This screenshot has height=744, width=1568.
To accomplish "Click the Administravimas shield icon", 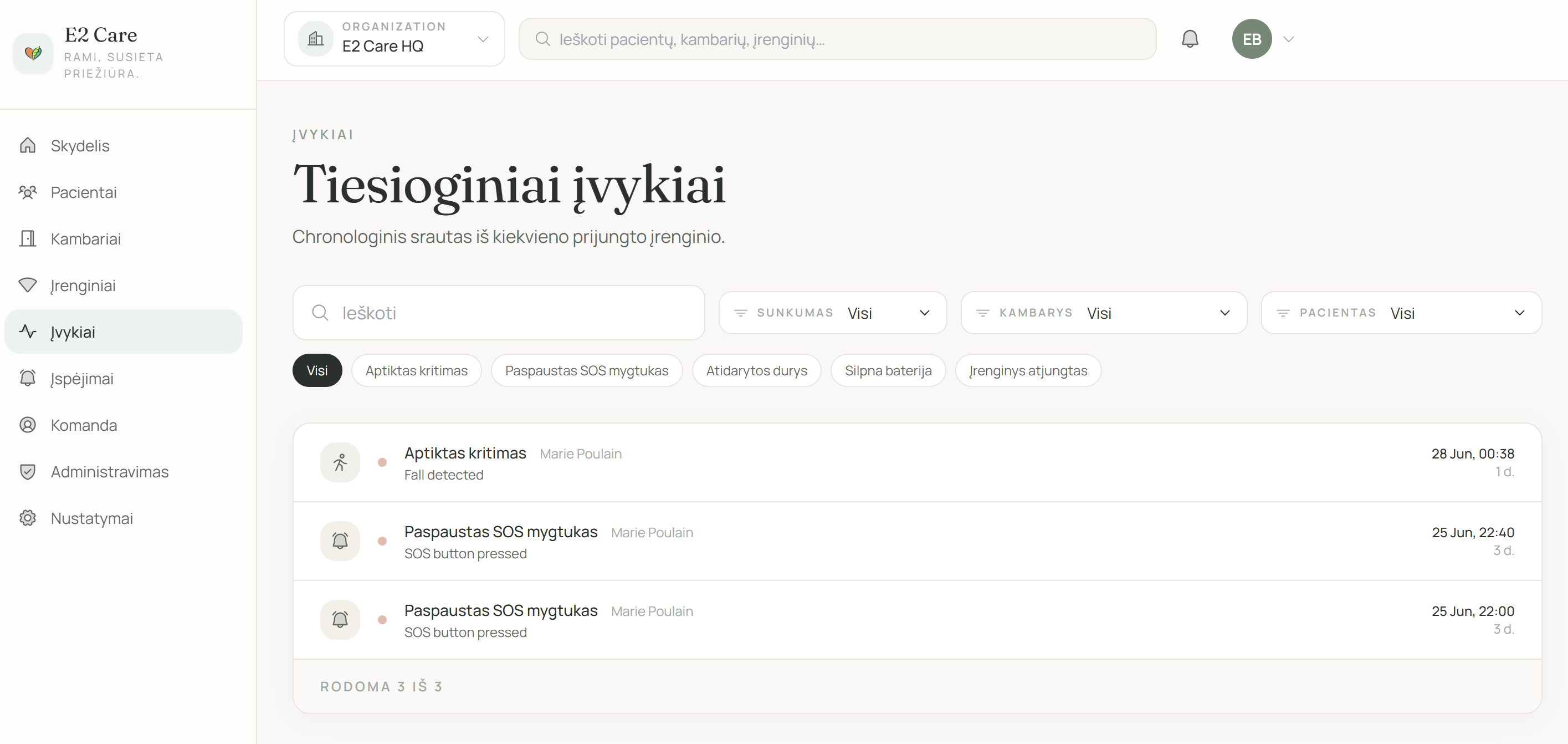I will [27, 471].
